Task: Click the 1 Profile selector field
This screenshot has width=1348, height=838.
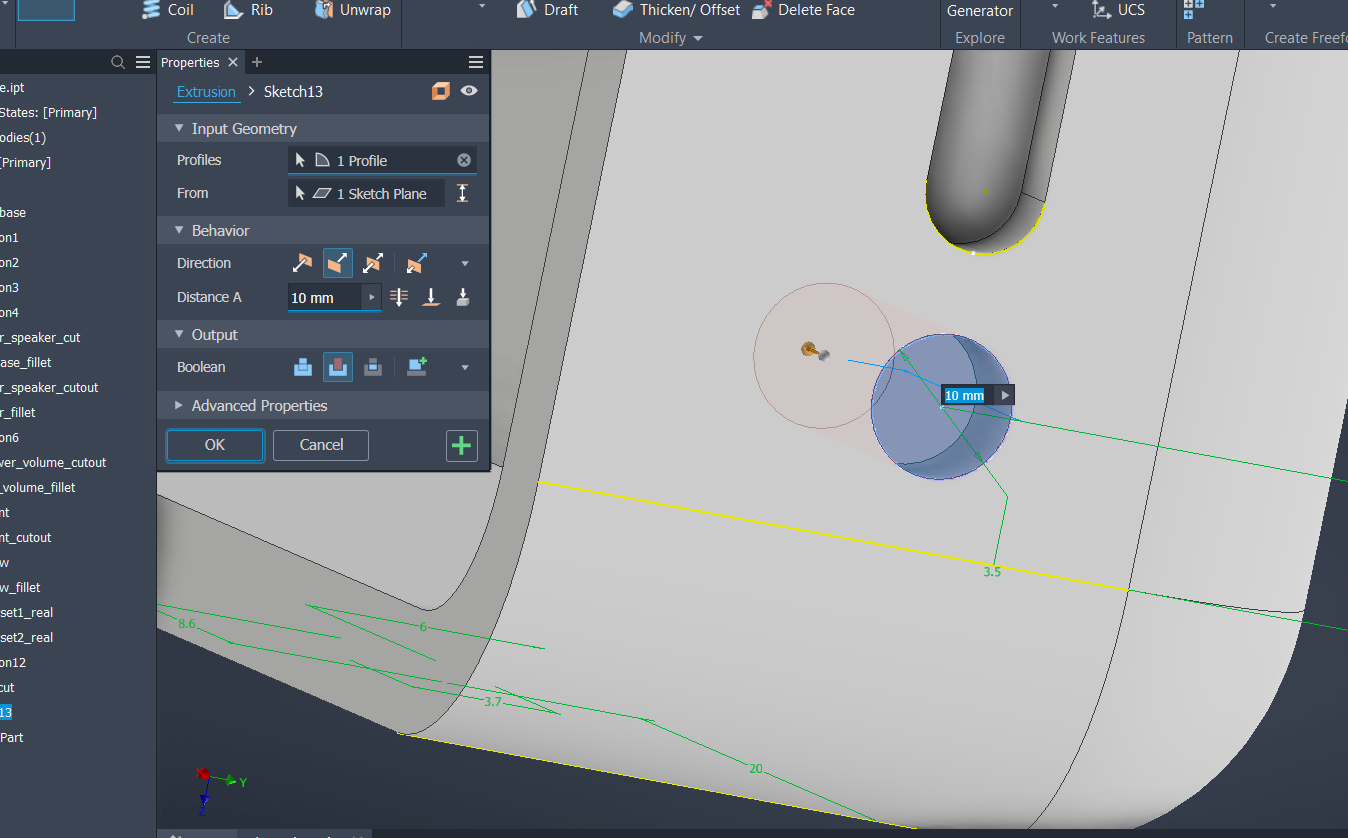Action: [x=382, y=160]
